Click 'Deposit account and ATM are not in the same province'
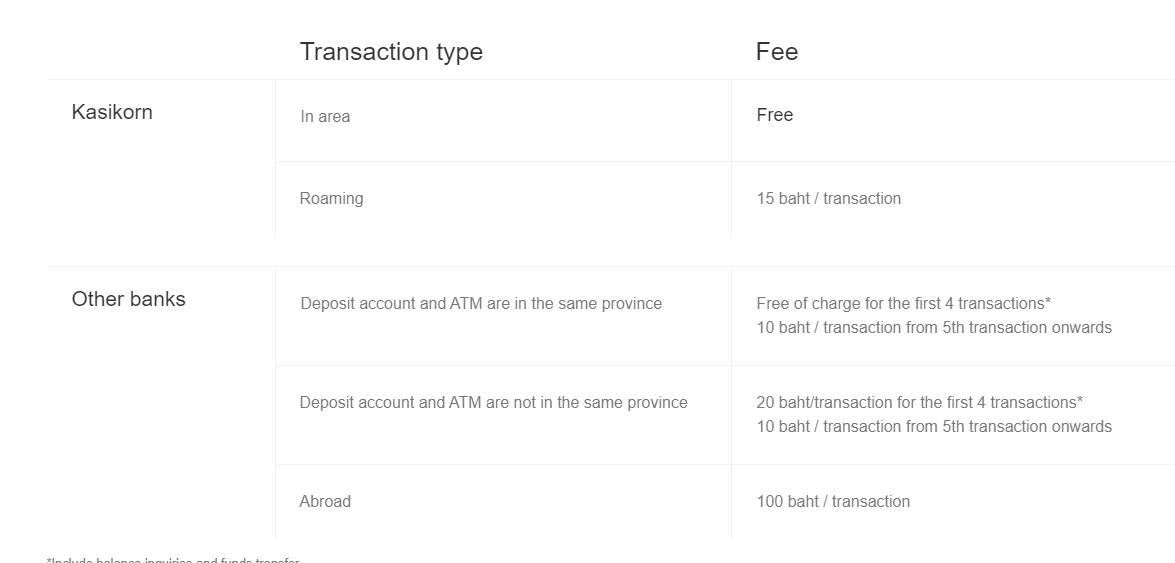Viewport: 1175px width, 563px height. [494, 403]
